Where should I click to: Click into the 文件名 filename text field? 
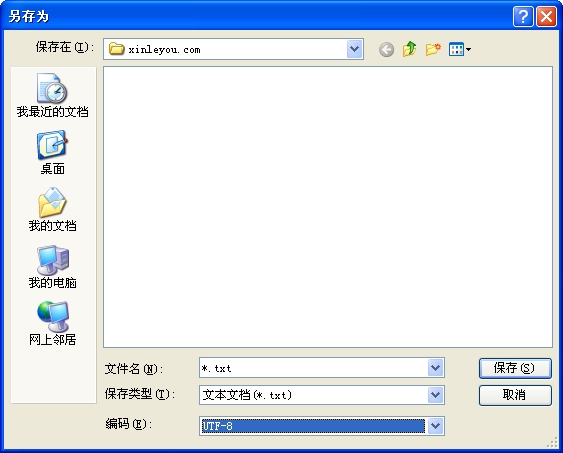tap(313, 368)
